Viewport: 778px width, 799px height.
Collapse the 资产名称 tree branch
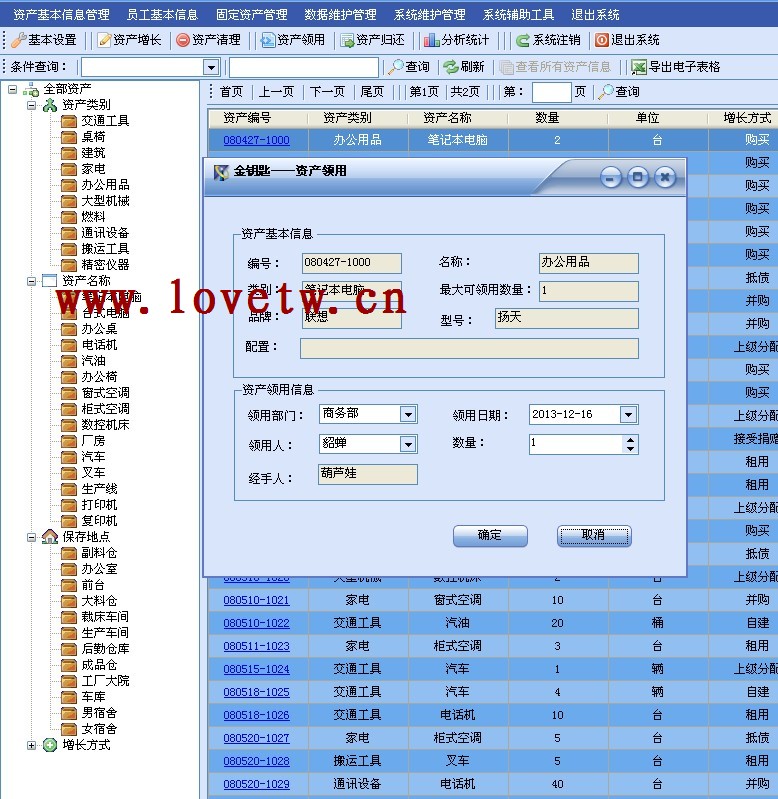[32, 281]
